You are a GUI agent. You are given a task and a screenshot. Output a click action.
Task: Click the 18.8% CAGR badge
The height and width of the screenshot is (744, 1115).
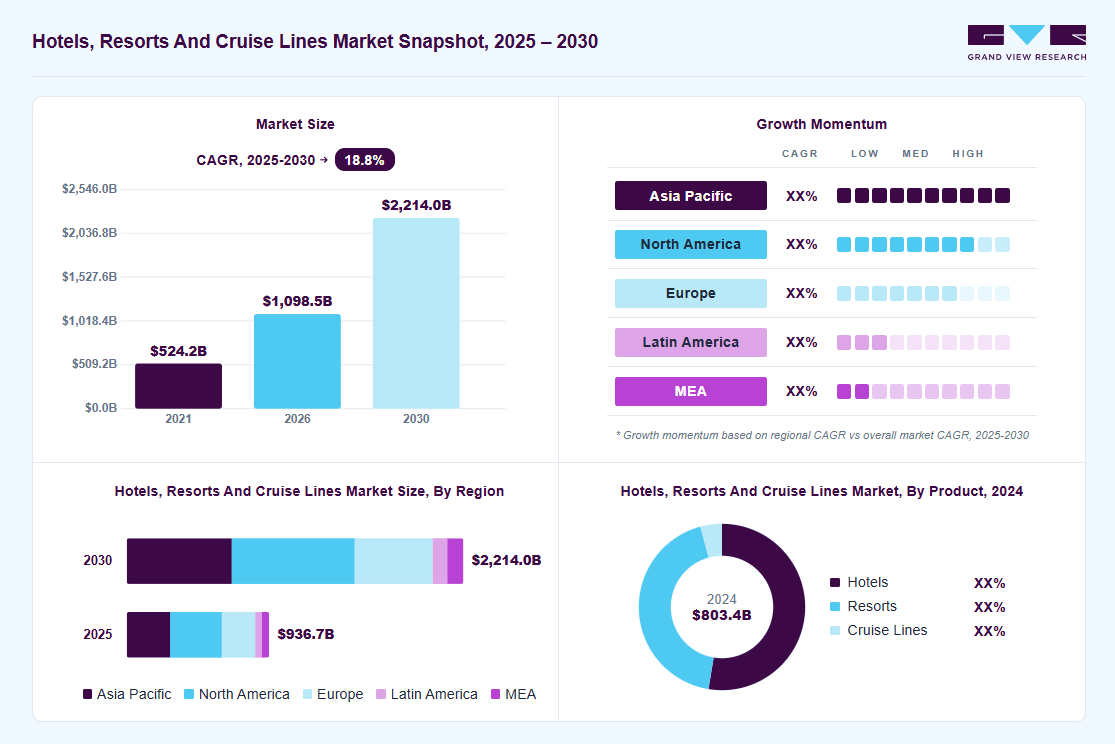(365, 160)
